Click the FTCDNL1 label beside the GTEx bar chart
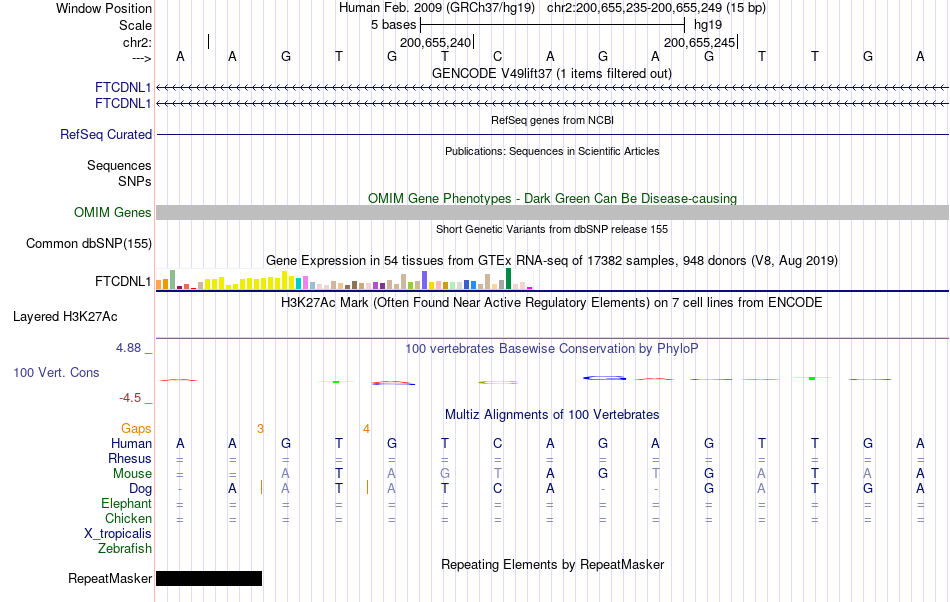Image resolution: width=950 pixels, height=602 pixels. pyautogui.click(x=123, y=282)
